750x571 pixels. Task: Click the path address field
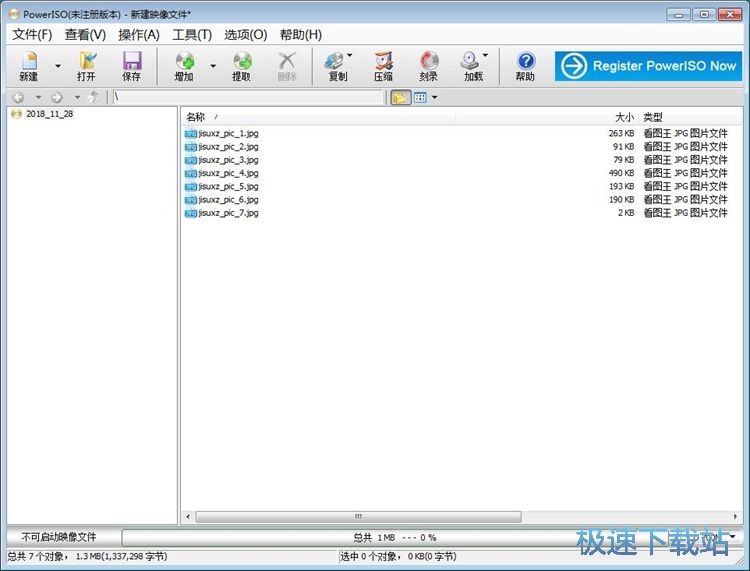[248, 98]
